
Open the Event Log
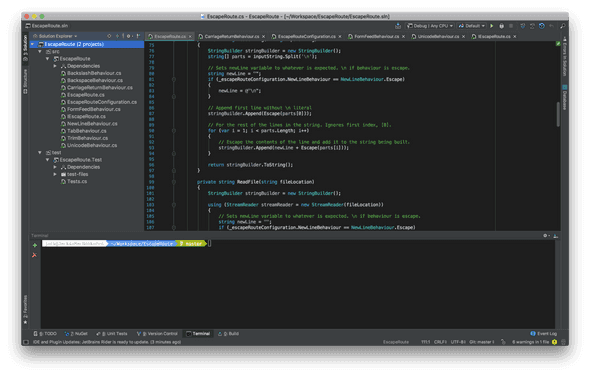pyautogui.click(x=543, y=333)
